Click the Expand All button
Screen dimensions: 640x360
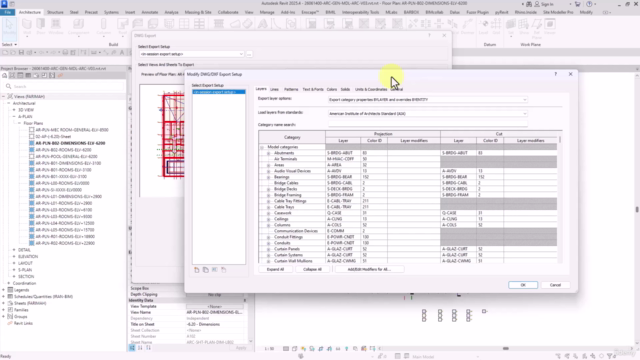click(276, 269)
